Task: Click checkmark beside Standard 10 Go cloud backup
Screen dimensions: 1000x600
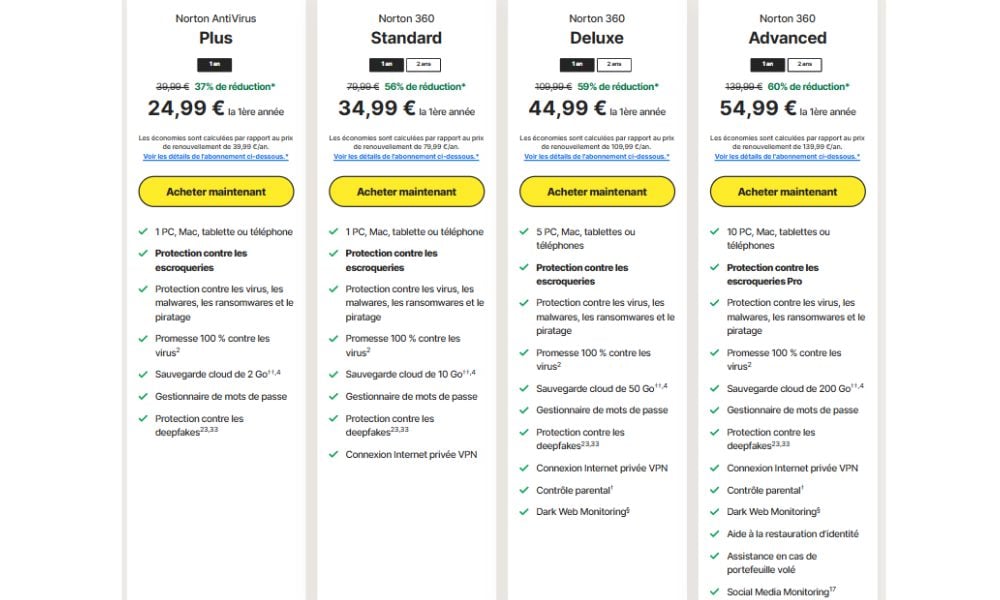Action: pyautogui.click(x=334, y=374)
